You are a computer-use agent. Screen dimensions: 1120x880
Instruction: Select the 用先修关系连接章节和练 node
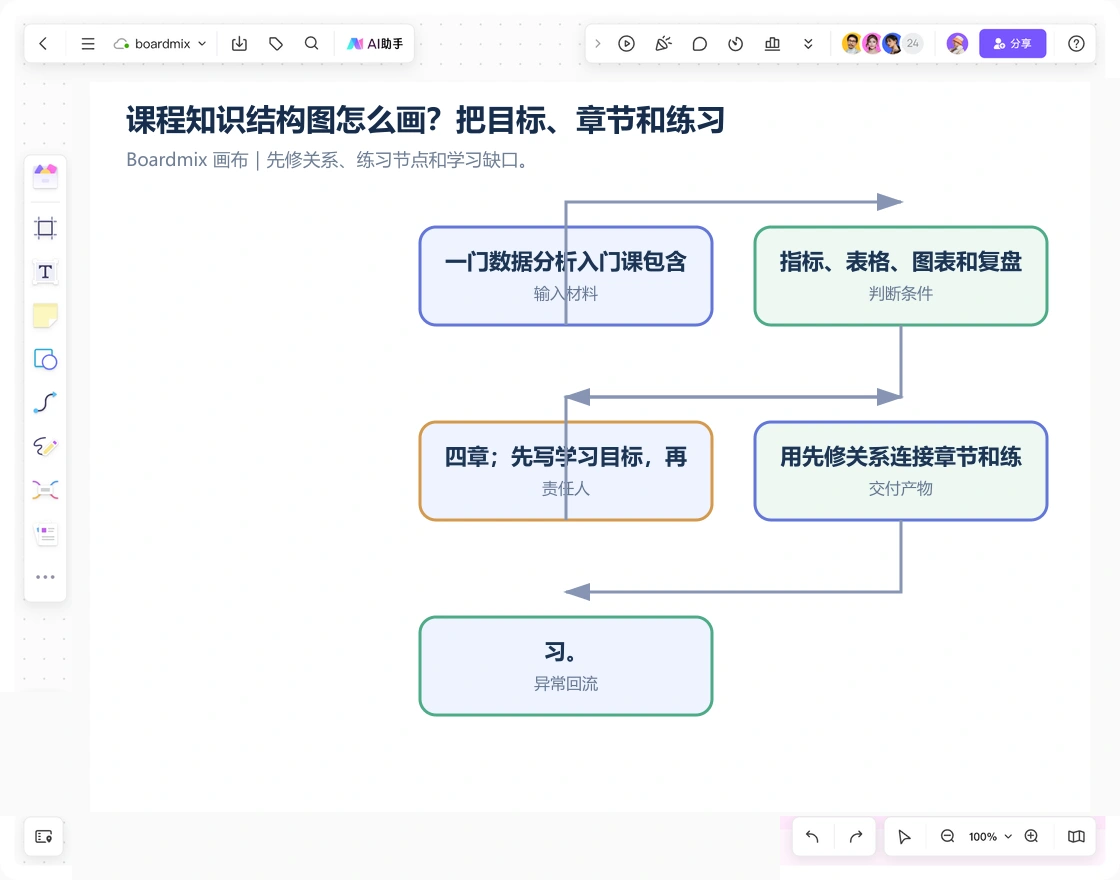[901, 471]
